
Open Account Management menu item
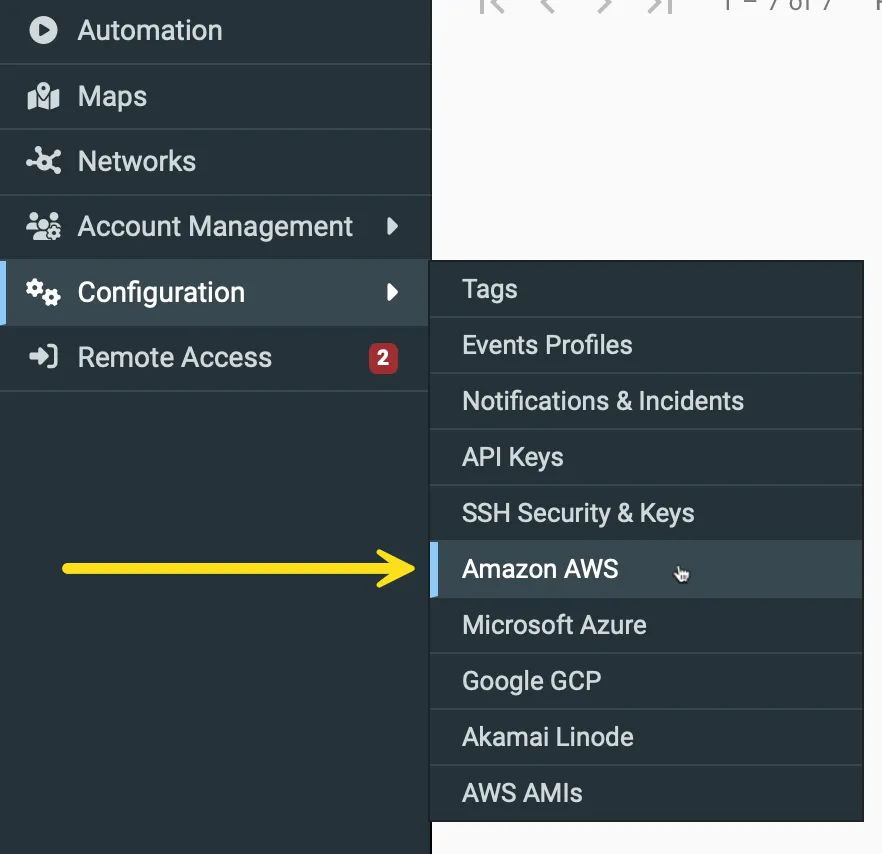tap(215, 227)
